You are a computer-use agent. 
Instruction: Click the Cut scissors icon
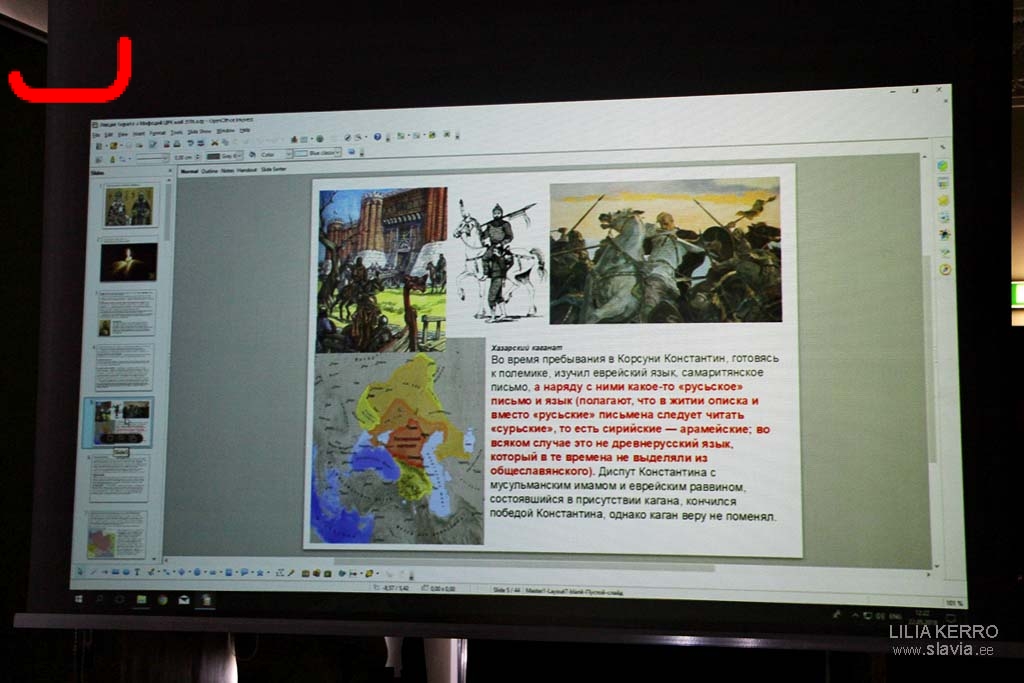(214, 142)
